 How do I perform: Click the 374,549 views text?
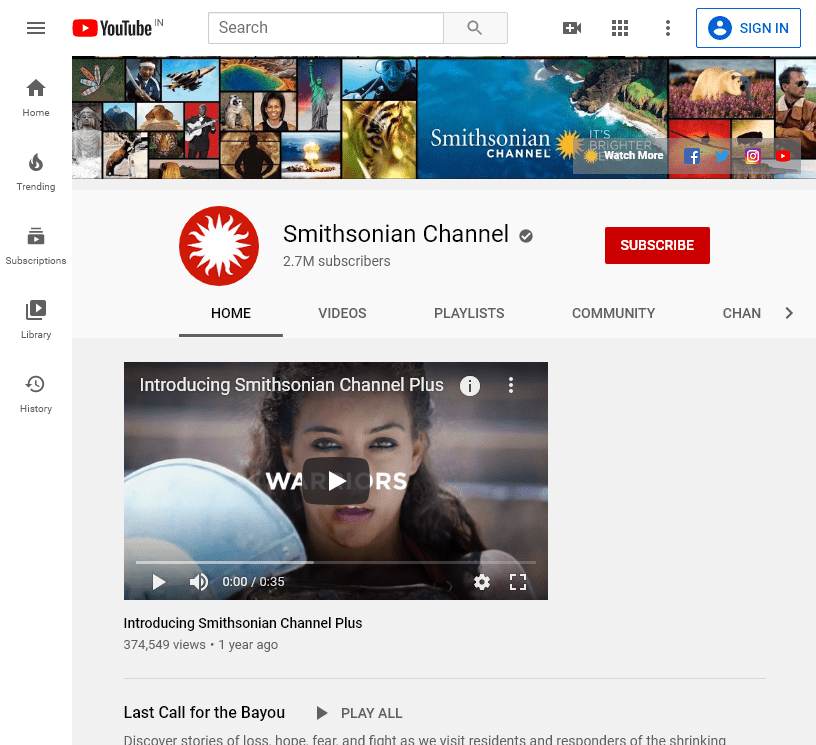point(164,645)
